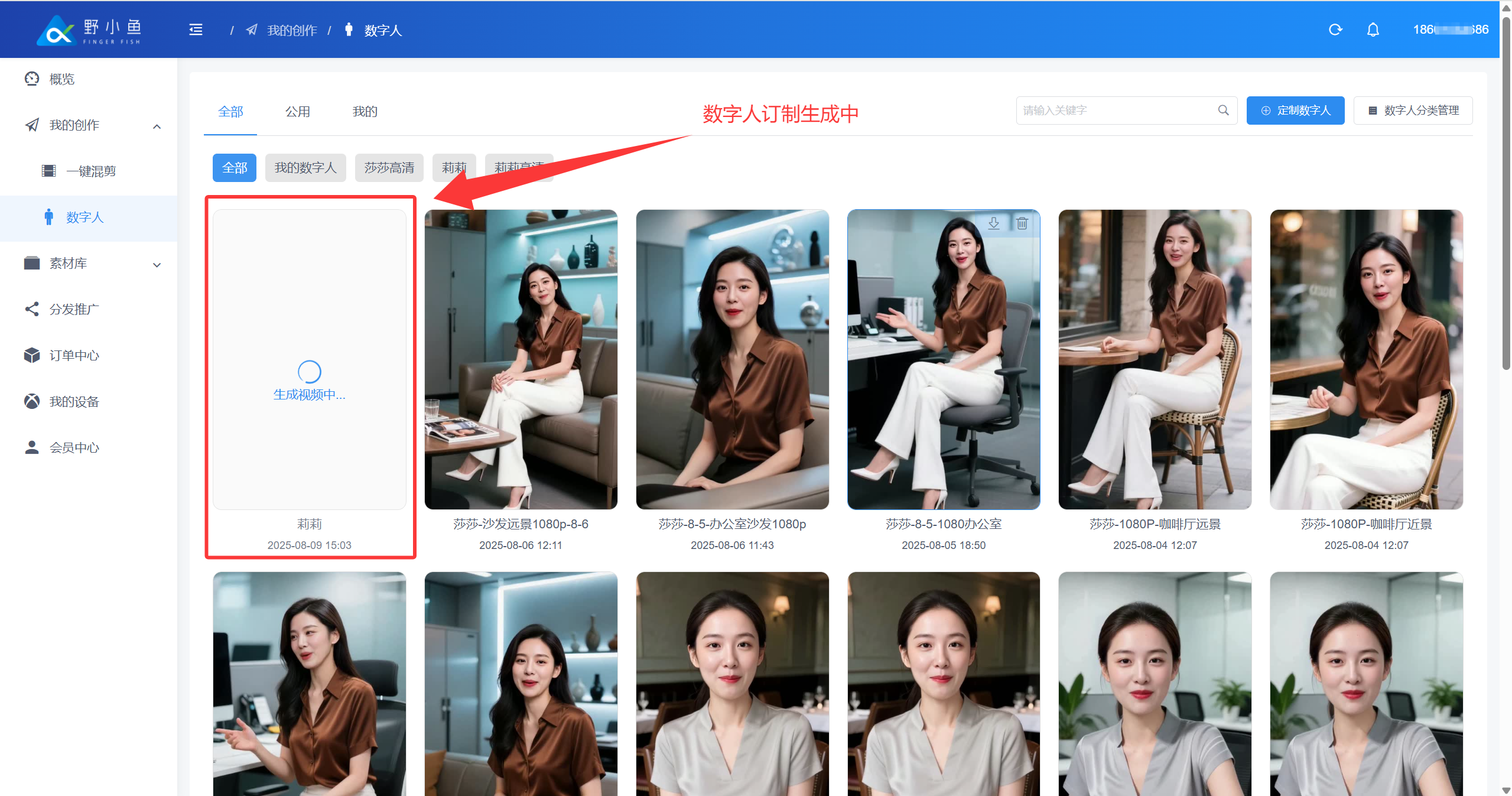Delete the 莎莎-8-5-1080办公室 digital human
The image size is (1512, 796).
point(1022,223)
